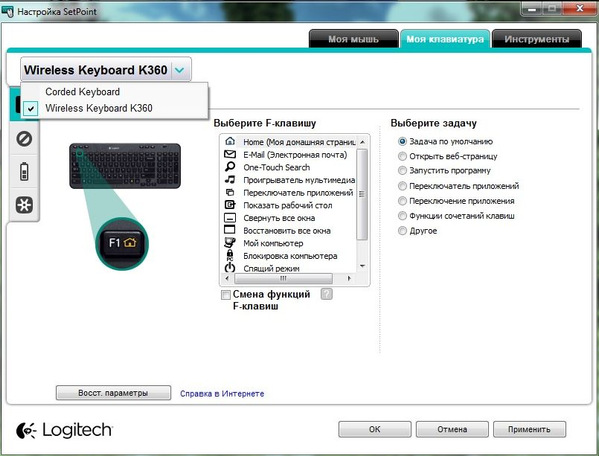Click the 'Отмена' button

[x=452, y=429]
